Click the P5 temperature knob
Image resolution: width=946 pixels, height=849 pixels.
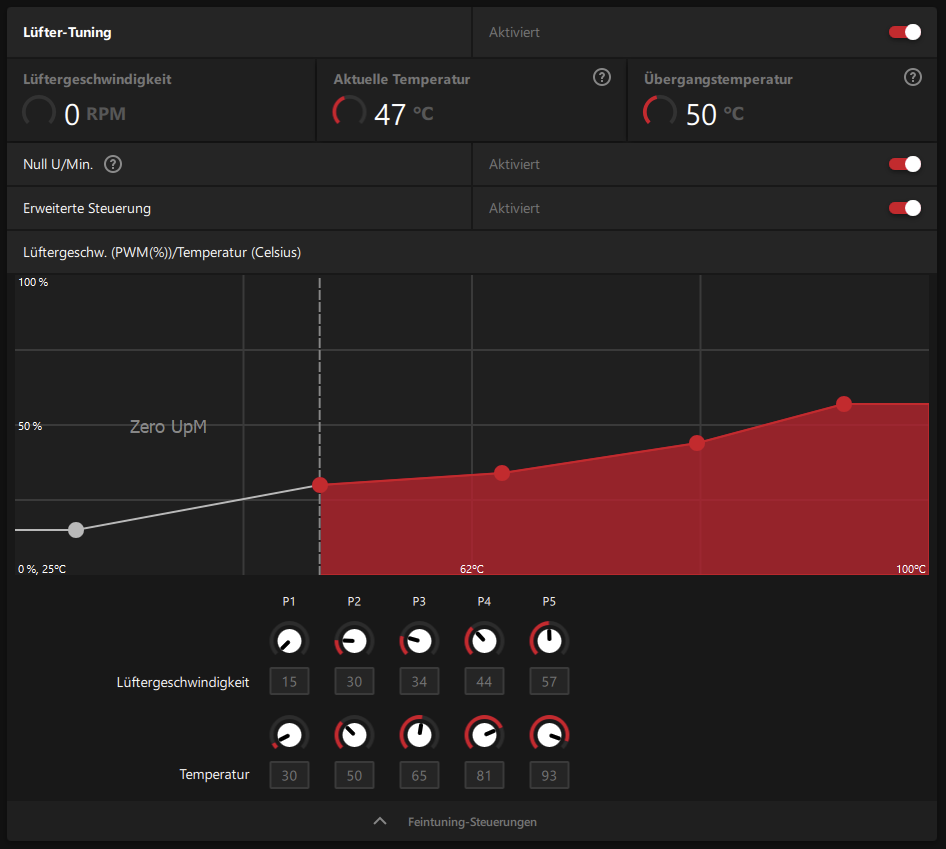pos(549,735)
